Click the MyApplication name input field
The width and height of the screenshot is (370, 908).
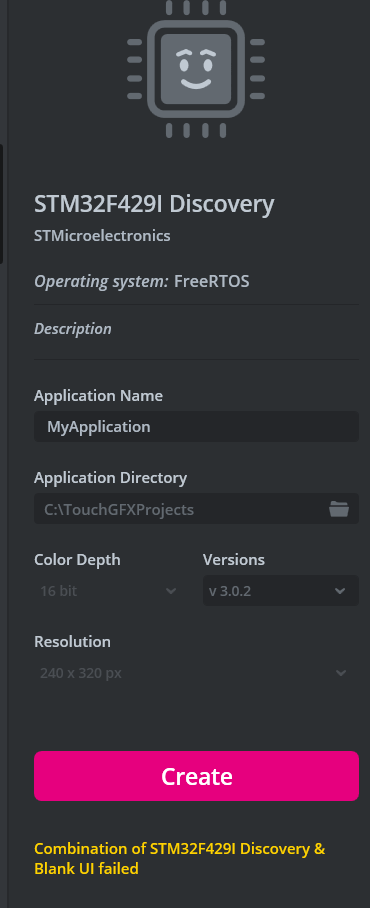[x=196, y=427]
